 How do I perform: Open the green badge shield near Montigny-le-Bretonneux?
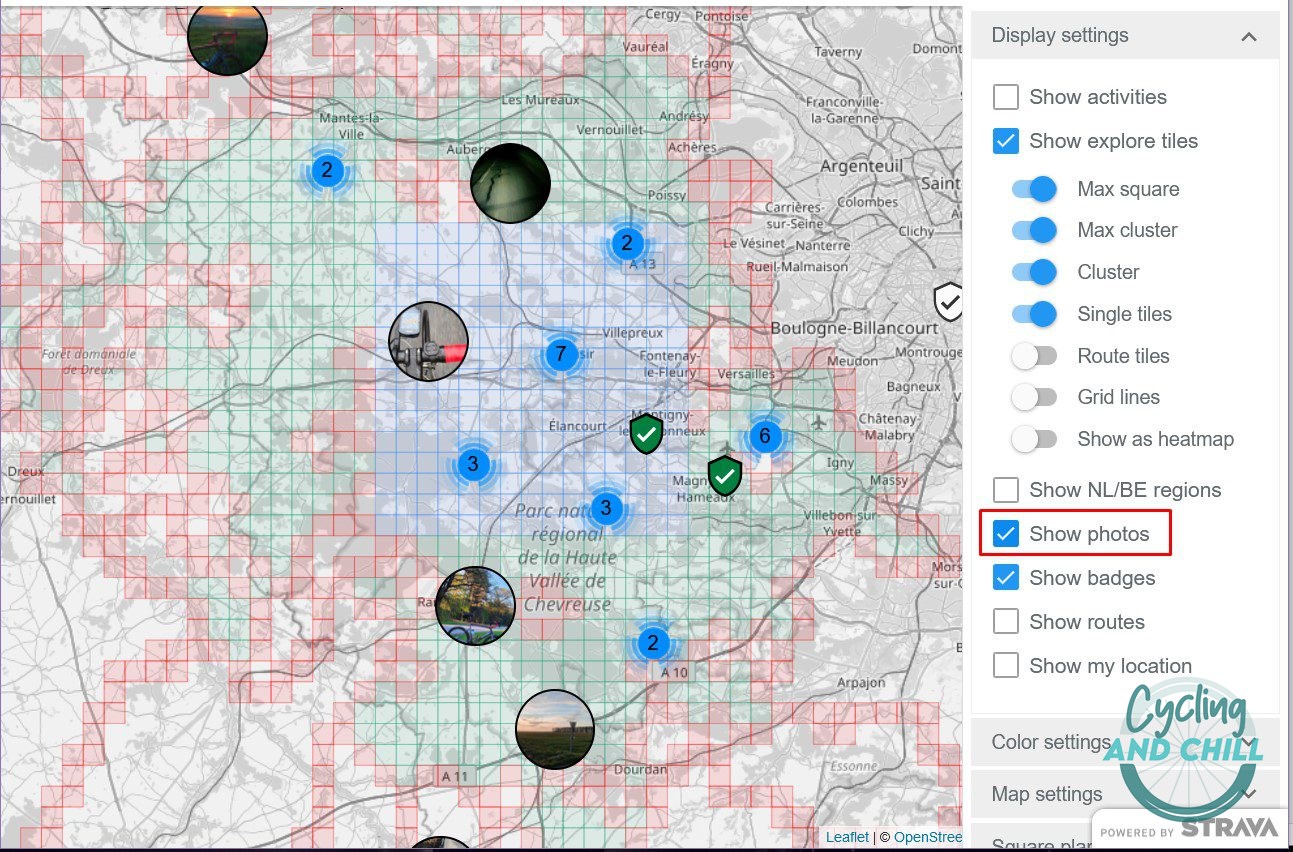(x=646, y=433)
